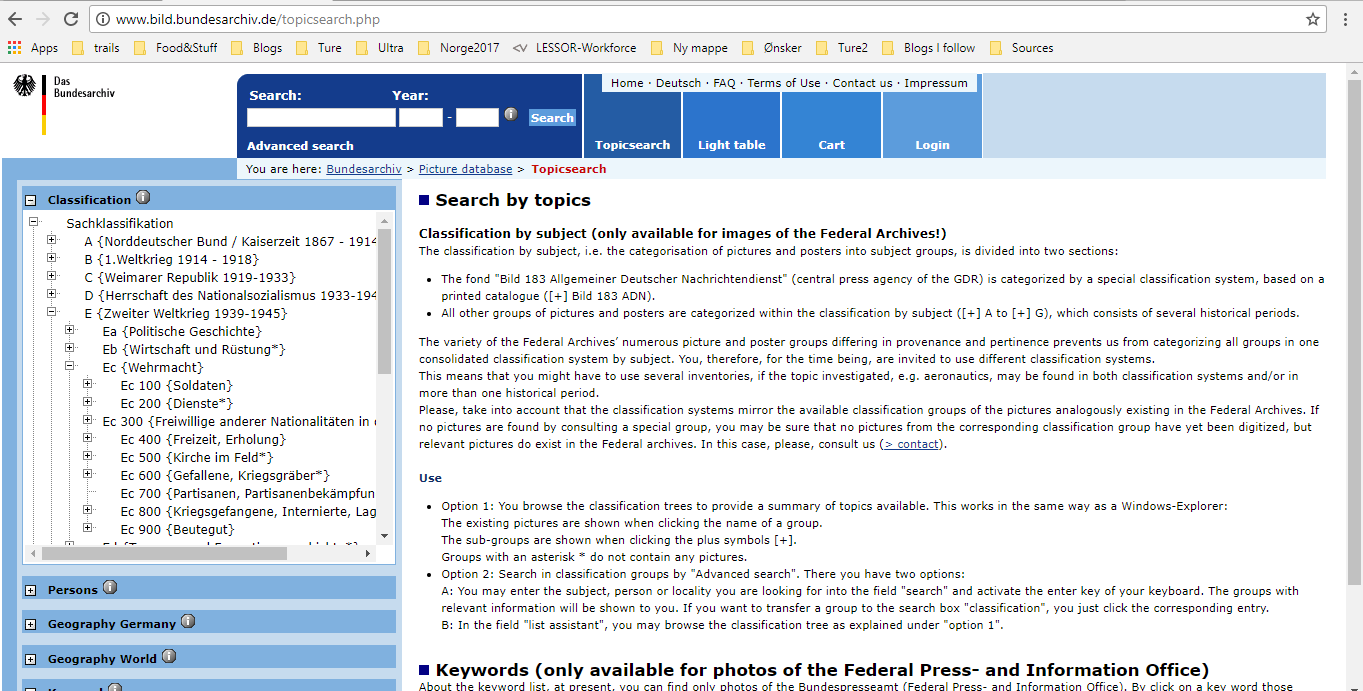The width and height of the screenshot is (1363, 691).
Task: Click Home in the top menu
Action: 627,83
